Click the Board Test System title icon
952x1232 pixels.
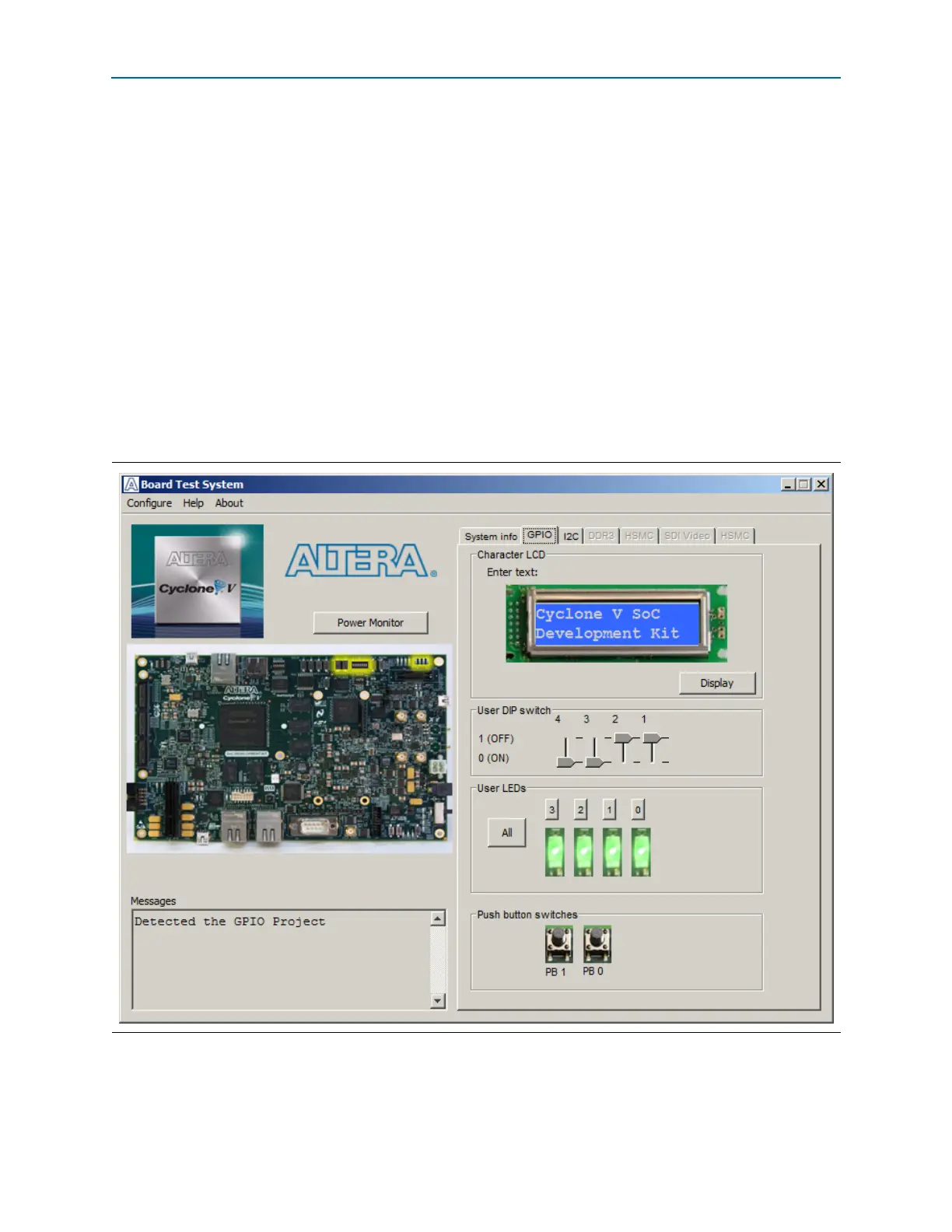[x=131, y=484]
